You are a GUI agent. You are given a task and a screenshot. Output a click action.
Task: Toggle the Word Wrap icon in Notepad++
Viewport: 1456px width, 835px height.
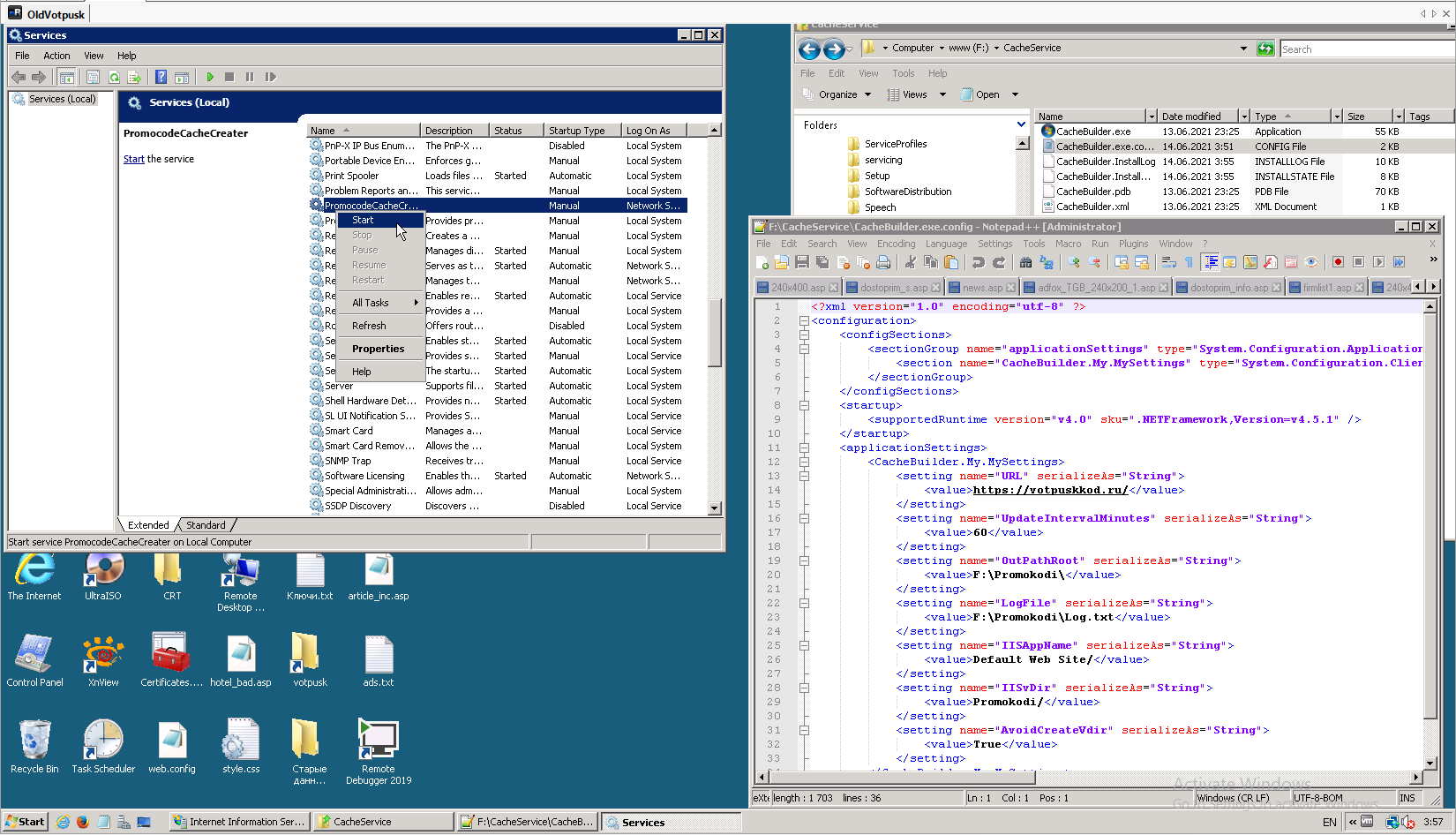[x=1168, y=262]
